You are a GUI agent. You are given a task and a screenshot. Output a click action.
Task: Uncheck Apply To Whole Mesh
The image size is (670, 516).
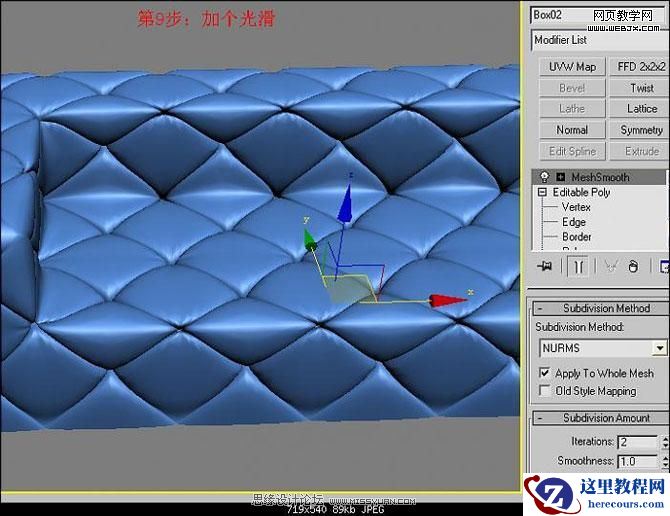coord(544,373)
